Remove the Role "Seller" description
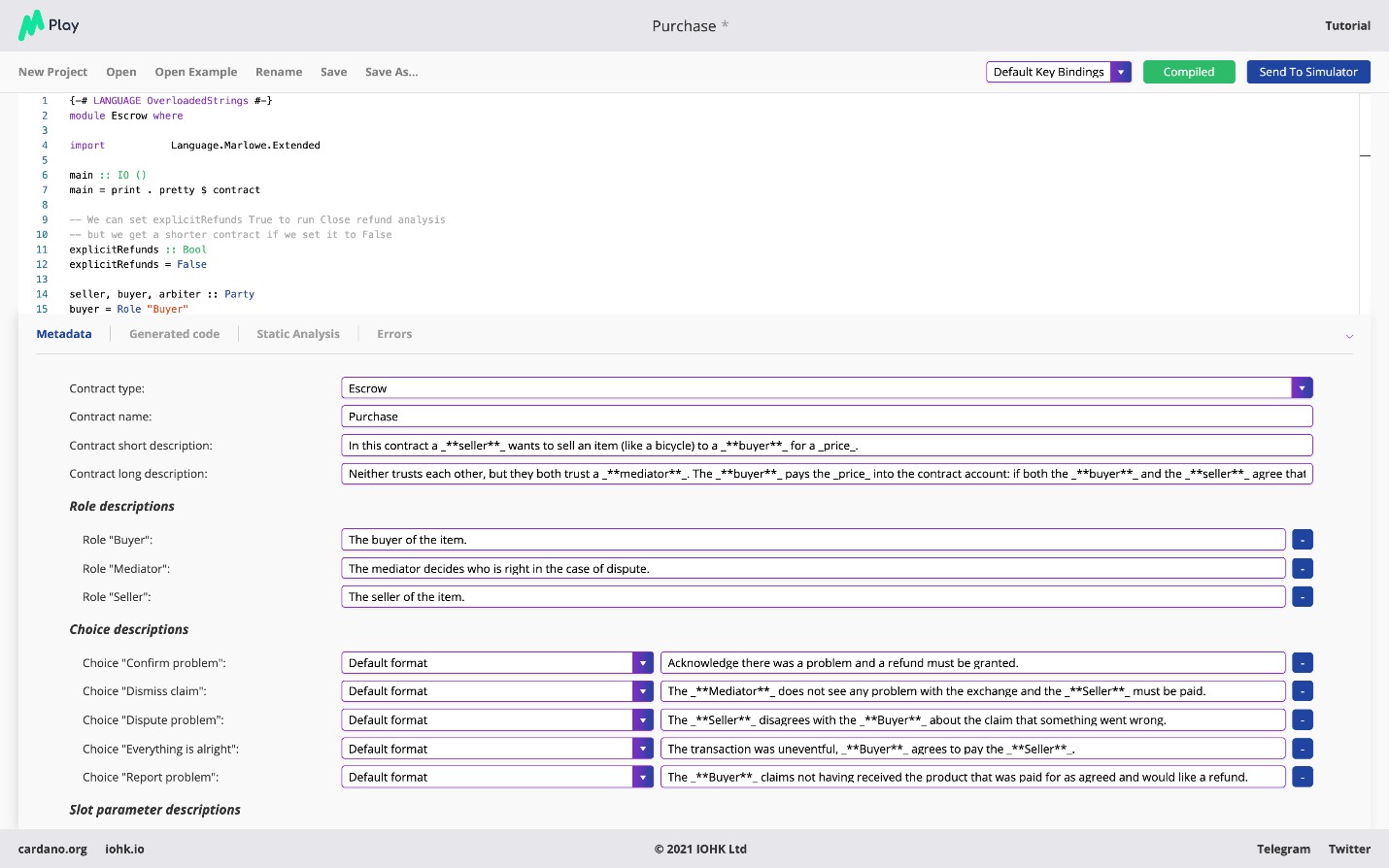Screen dimensions: 1389x868 click(x=1303, y=597)
